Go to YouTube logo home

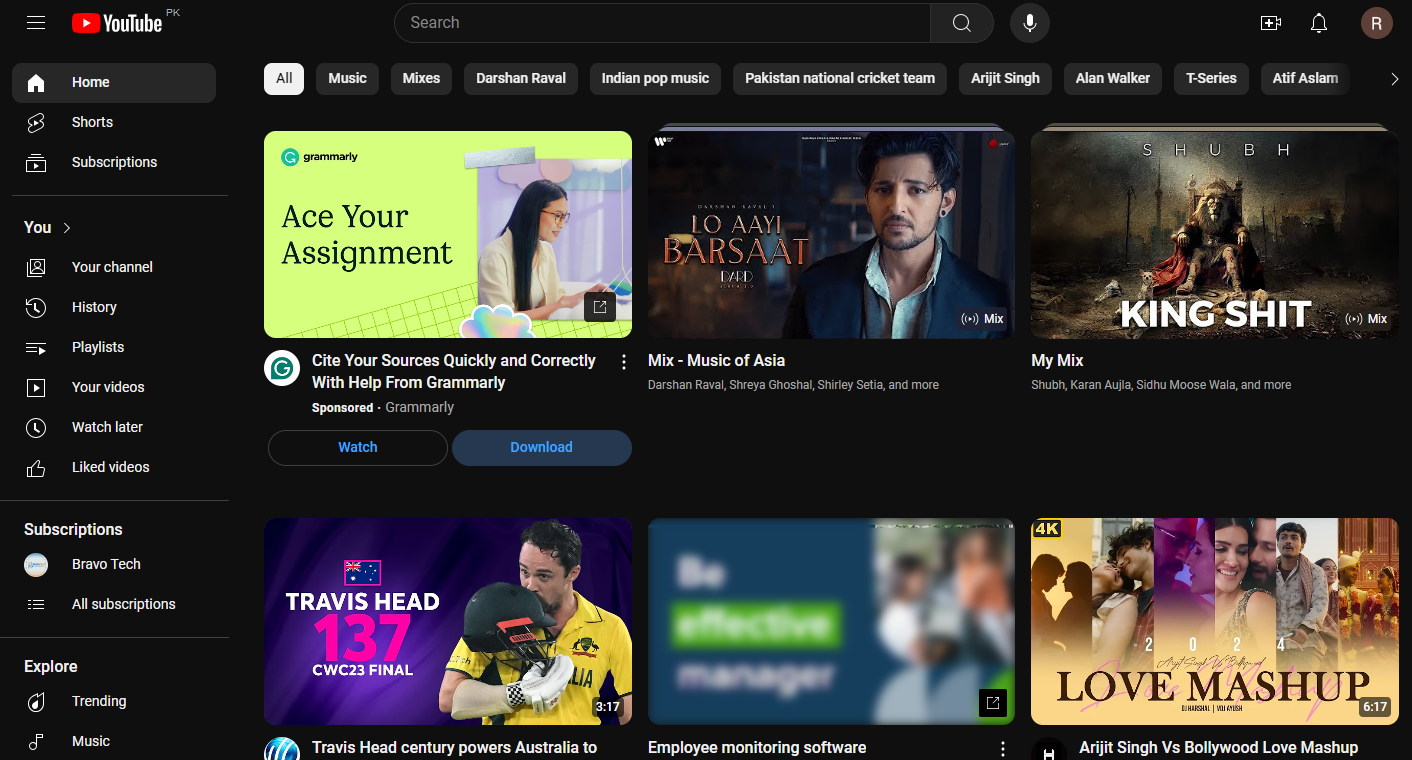117,23
